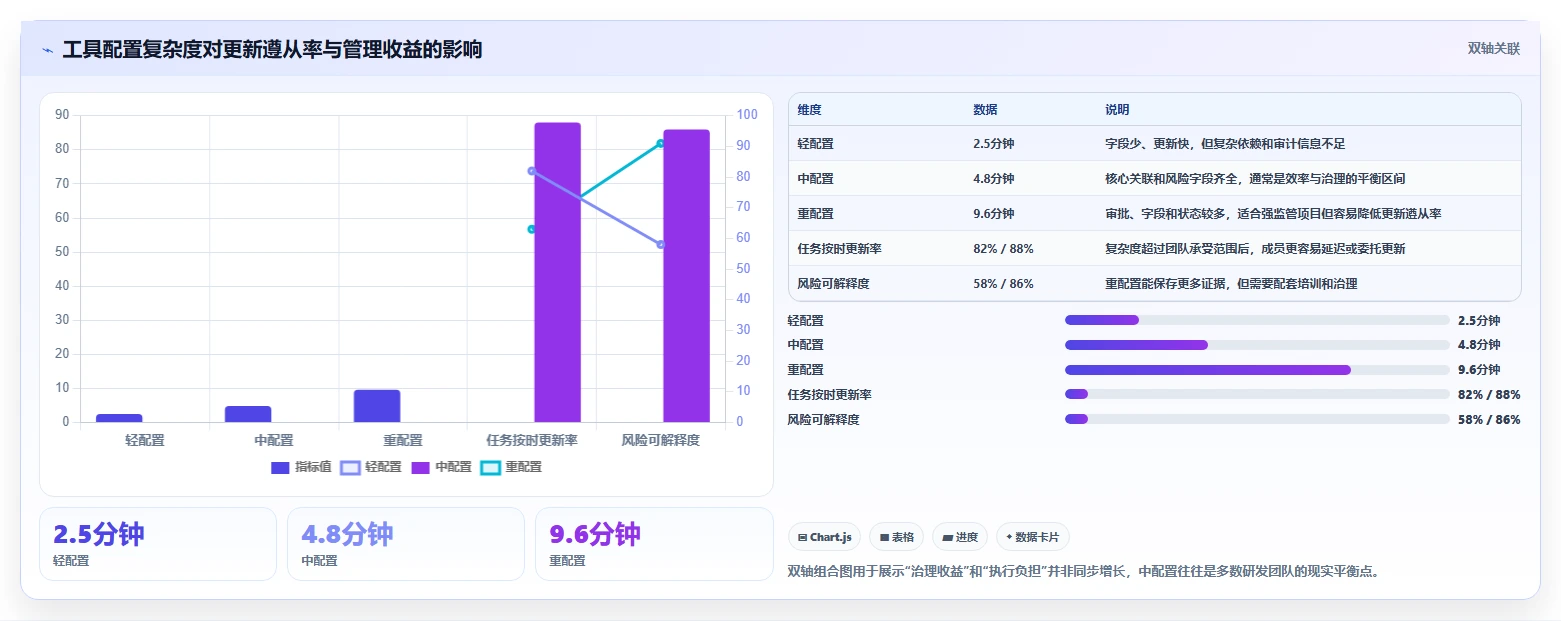Click the description 审批、字段和状态较多，适合强监管项目但容易降低更新遵从率
This screenshot has height=621, width=1561.
point(1273,214)
